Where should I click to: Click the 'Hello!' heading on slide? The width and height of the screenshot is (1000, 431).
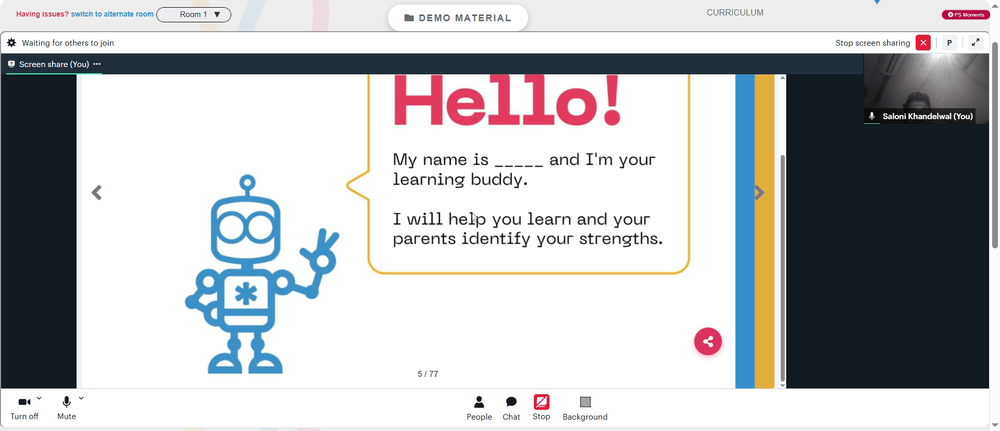tap(507, 101)
